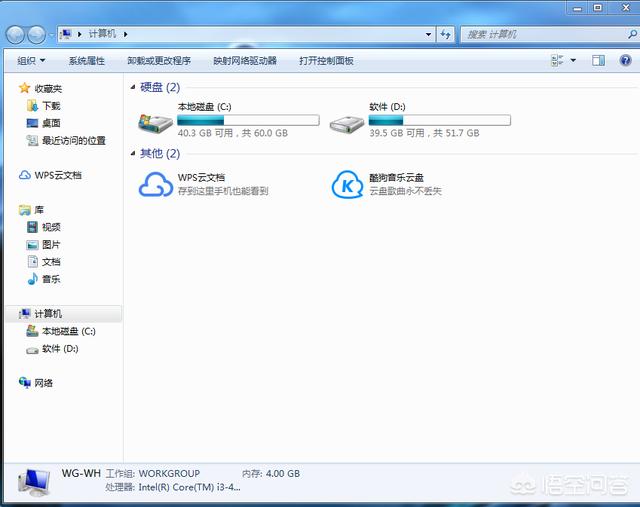Open the 文档 library

(51, 262)
